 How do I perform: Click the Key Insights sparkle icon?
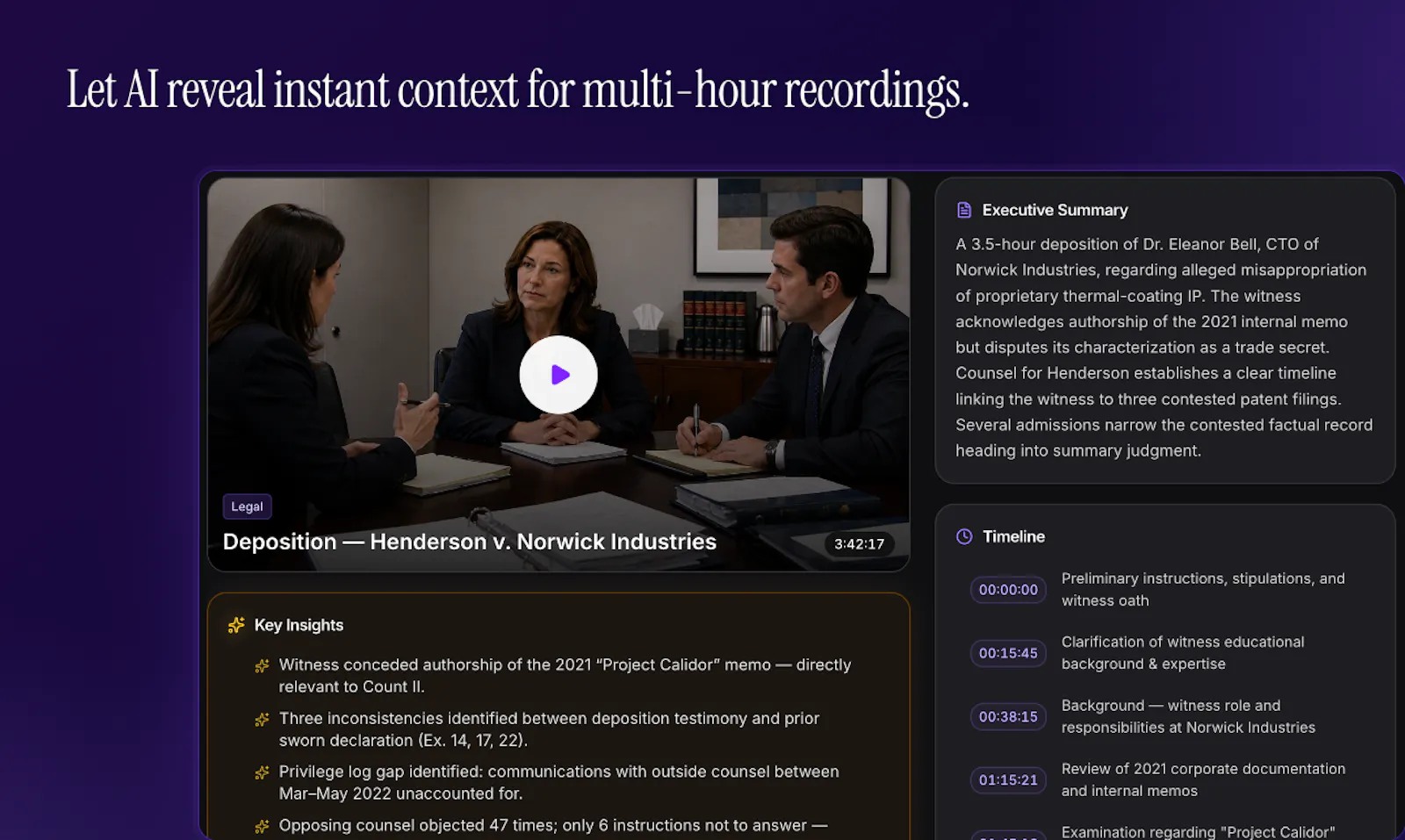(236, 625)
